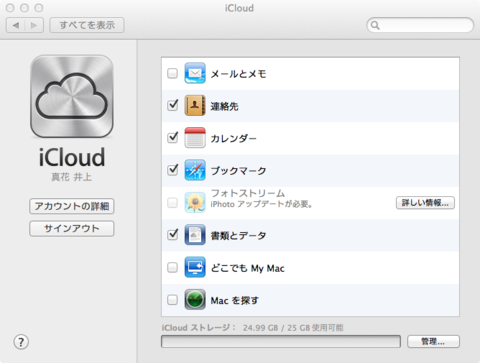This screenshot has width=480, height=363.
Task: Click the サインアウト sign out button
Action: (72, 229)
